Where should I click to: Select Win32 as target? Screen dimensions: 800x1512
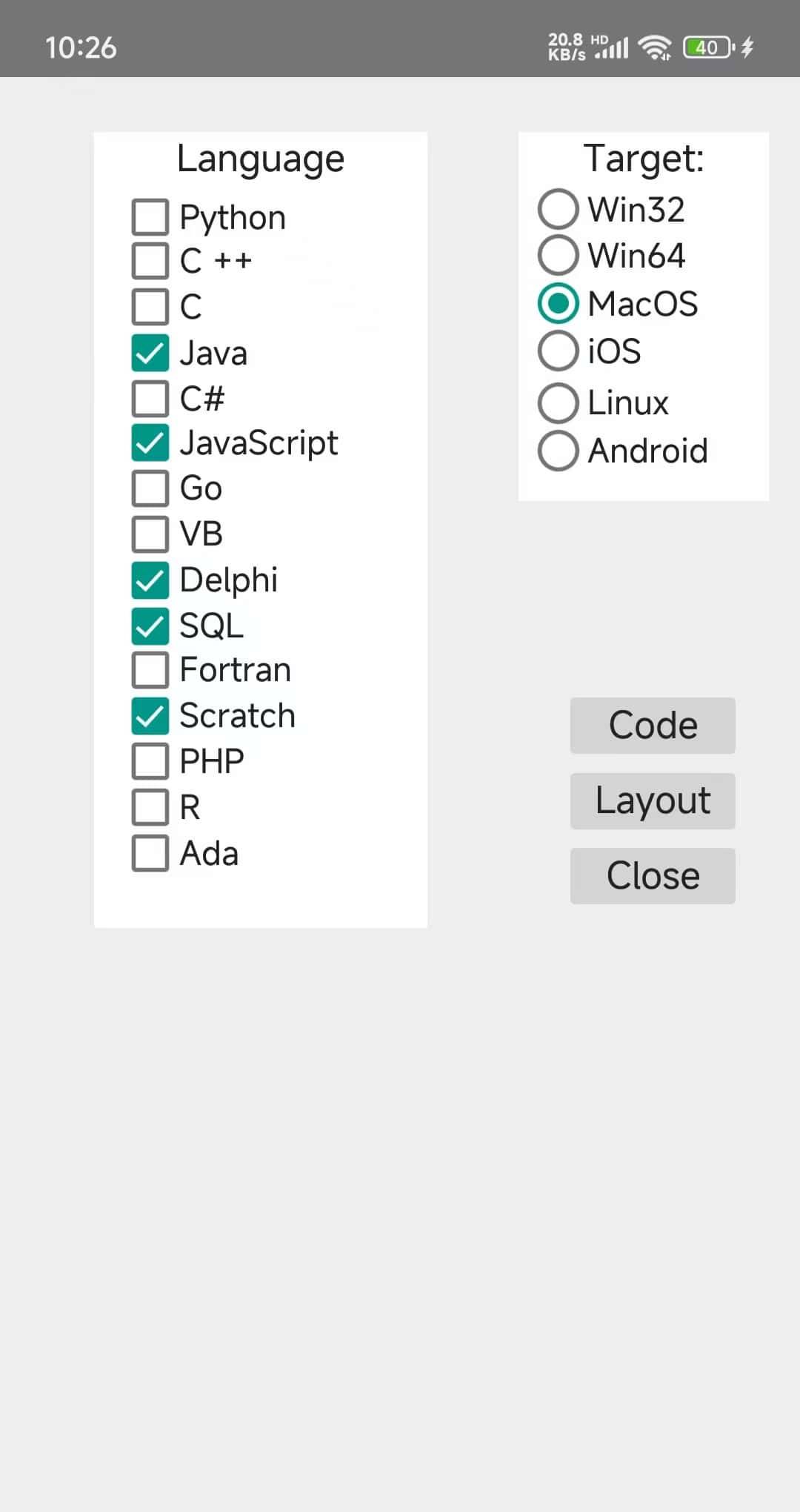pyautogui.click(x=558, y=209)
